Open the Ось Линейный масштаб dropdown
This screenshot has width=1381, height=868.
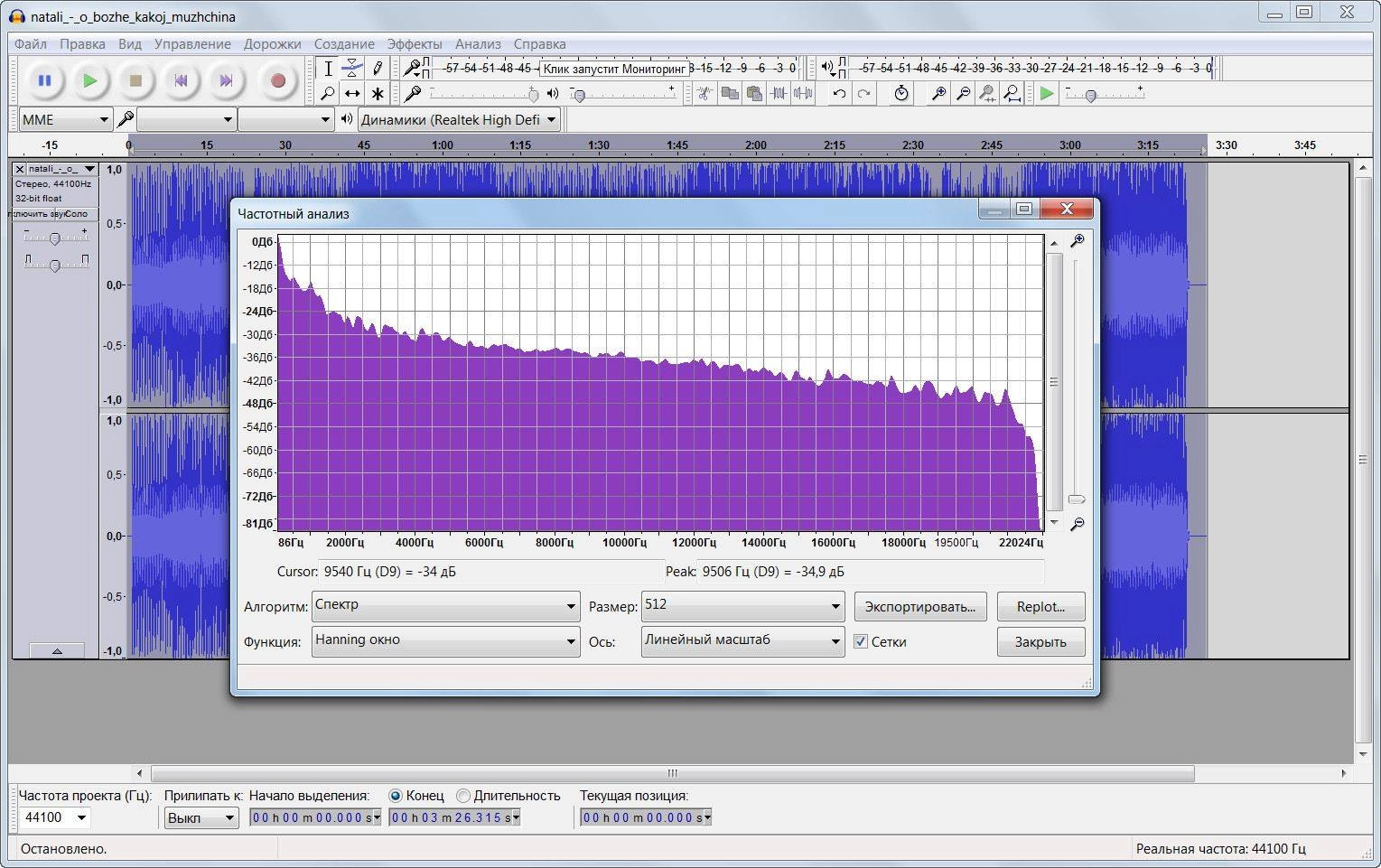pyautogui.click(x=742, y=641)
